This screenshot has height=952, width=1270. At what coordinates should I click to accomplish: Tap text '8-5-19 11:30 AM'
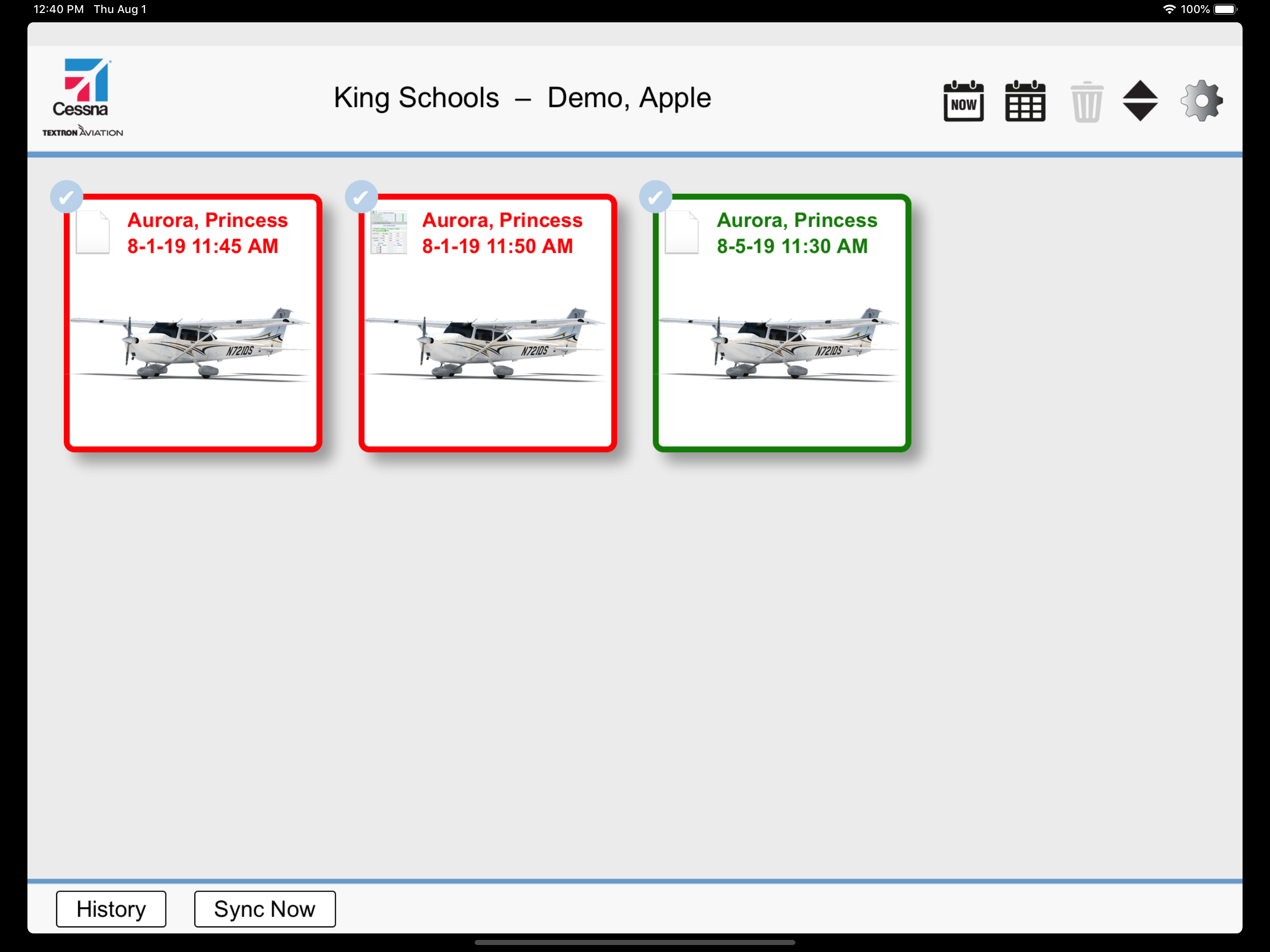tap(792, 246)
